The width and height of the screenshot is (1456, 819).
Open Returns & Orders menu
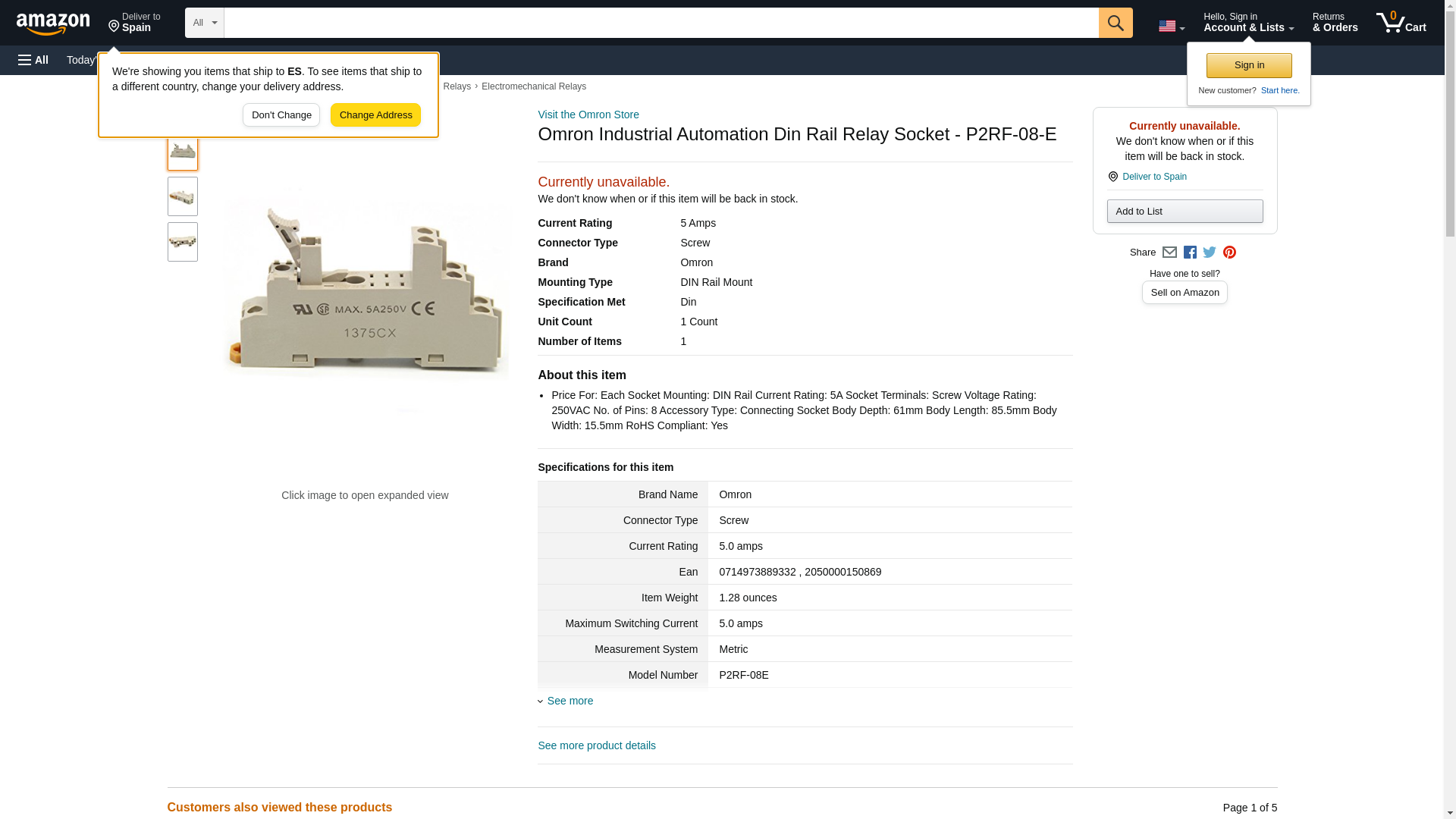(1335, 23)
